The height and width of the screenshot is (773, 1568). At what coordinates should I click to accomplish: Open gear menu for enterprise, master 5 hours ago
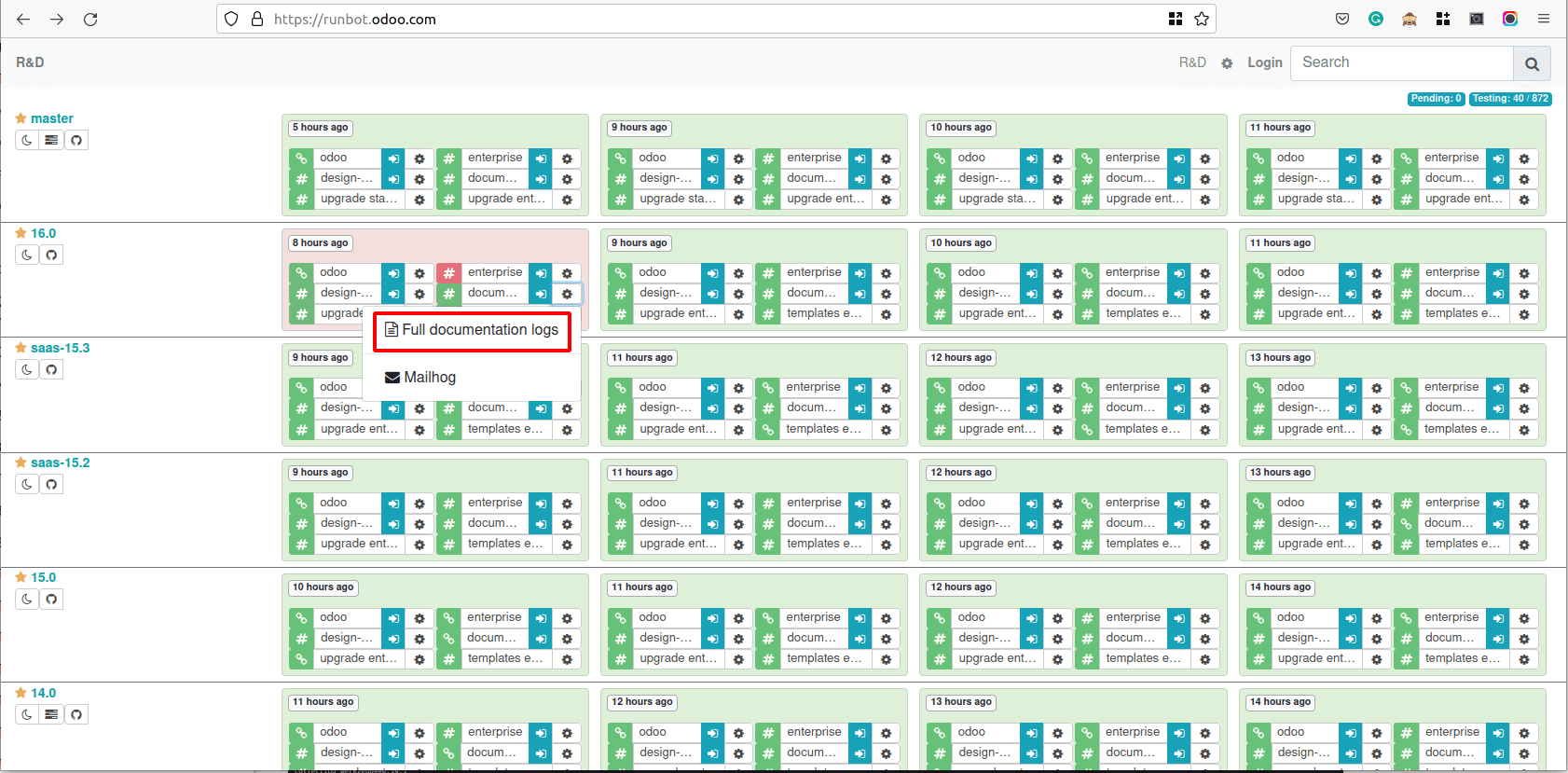click(x=567, y=159)
